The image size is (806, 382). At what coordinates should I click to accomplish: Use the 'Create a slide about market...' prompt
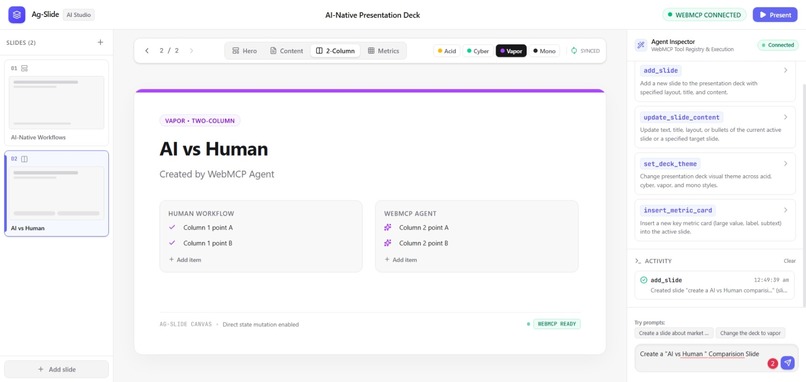coord(674,333)
